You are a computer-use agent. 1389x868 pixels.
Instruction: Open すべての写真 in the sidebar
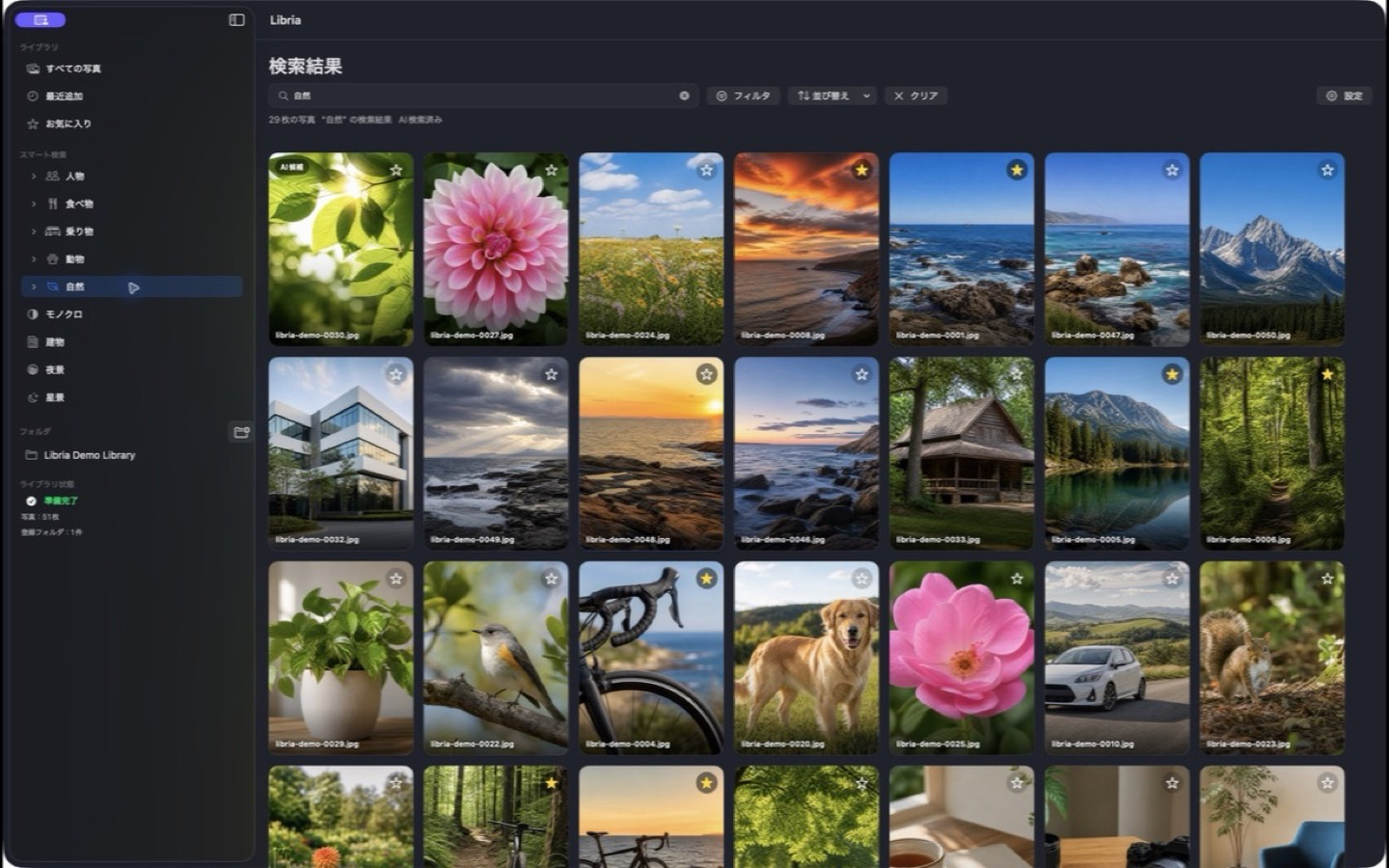pos(132,68)
